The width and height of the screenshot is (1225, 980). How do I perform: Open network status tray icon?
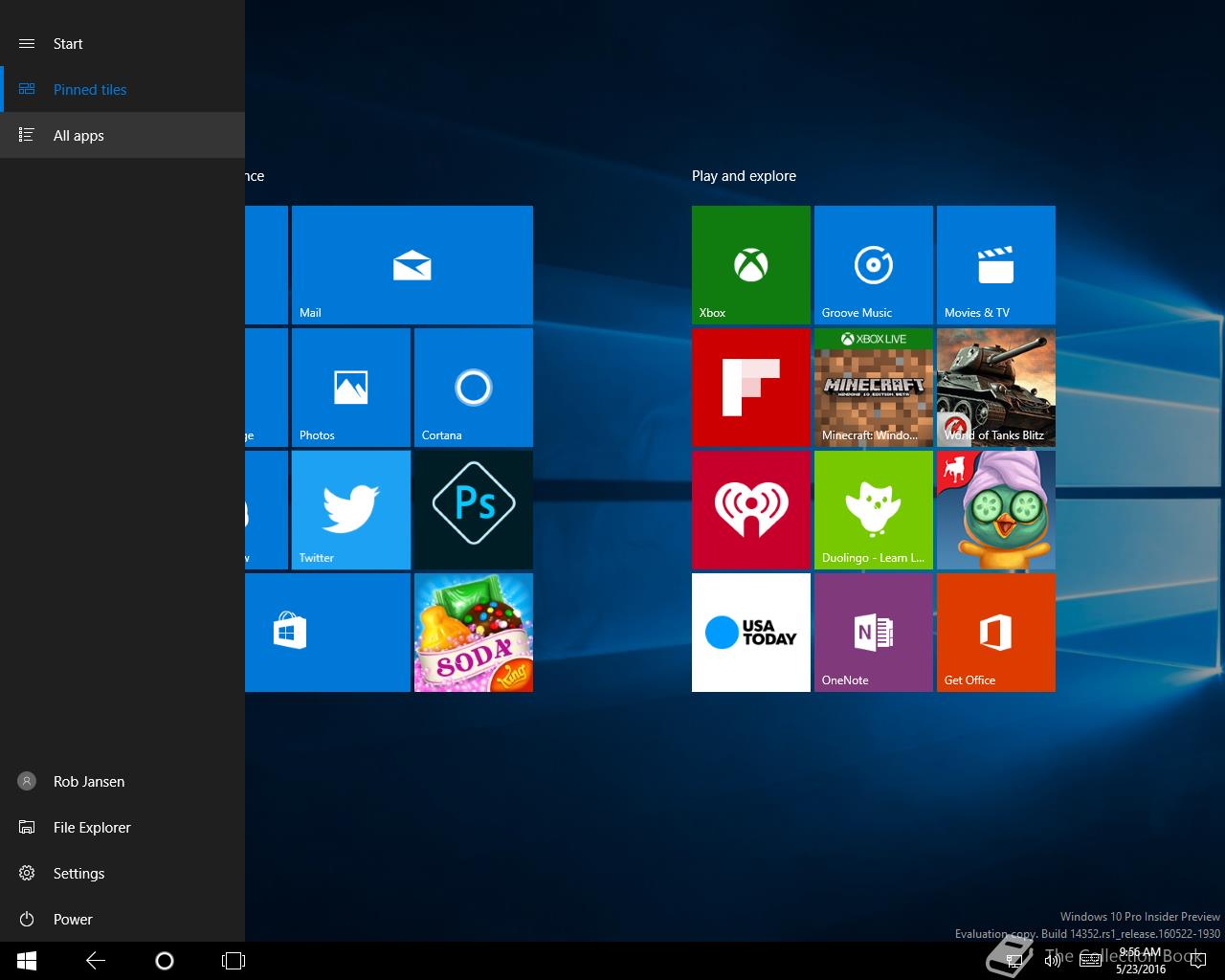pyautogui.click(x=1013, y=960)
